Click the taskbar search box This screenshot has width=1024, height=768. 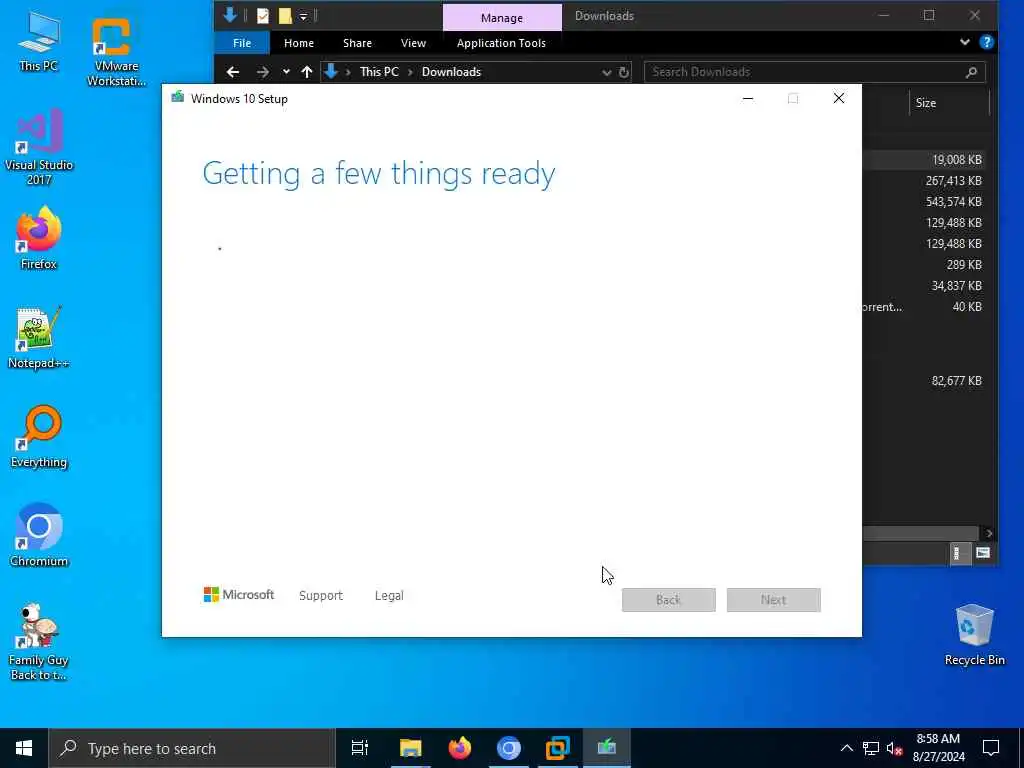point(191,748)
